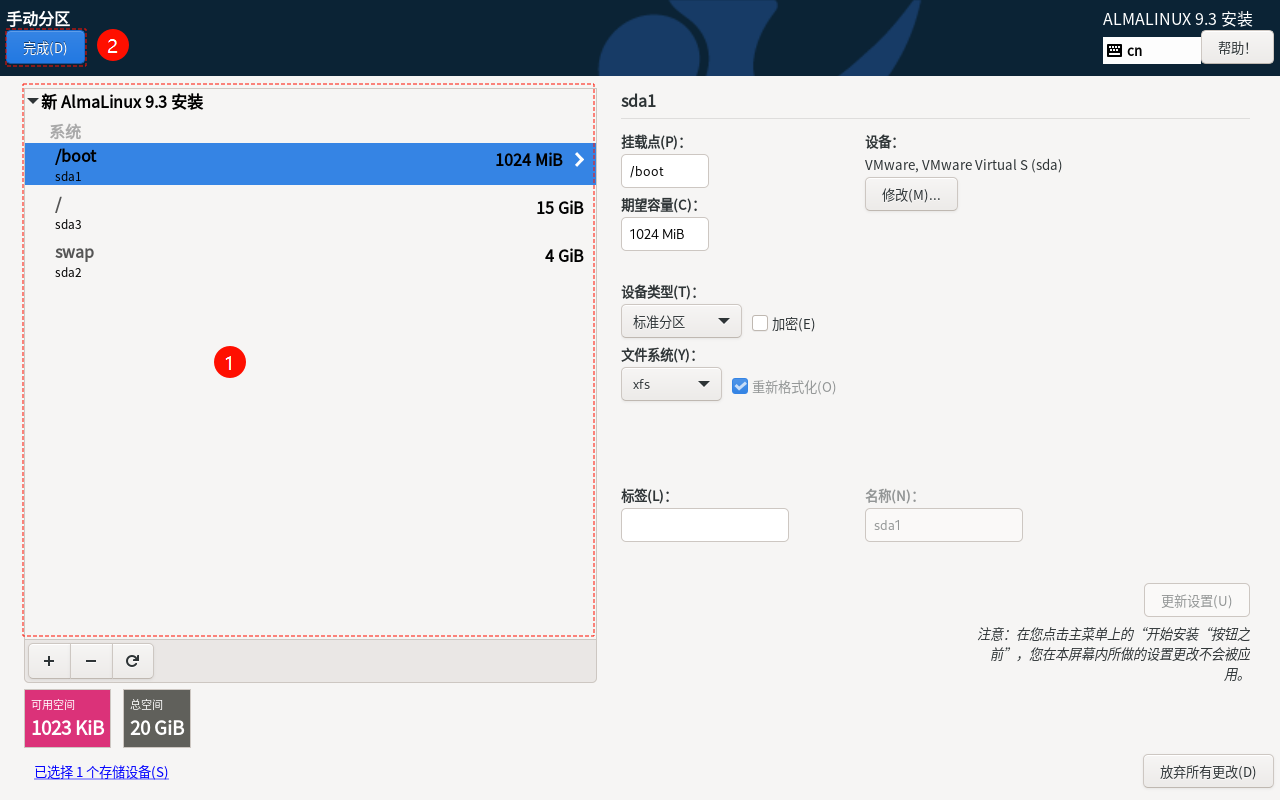The width and height of the screenshot is (1280, 800).
Task: Click the 修改 device modify button
Action: click(x=910, y=195)
